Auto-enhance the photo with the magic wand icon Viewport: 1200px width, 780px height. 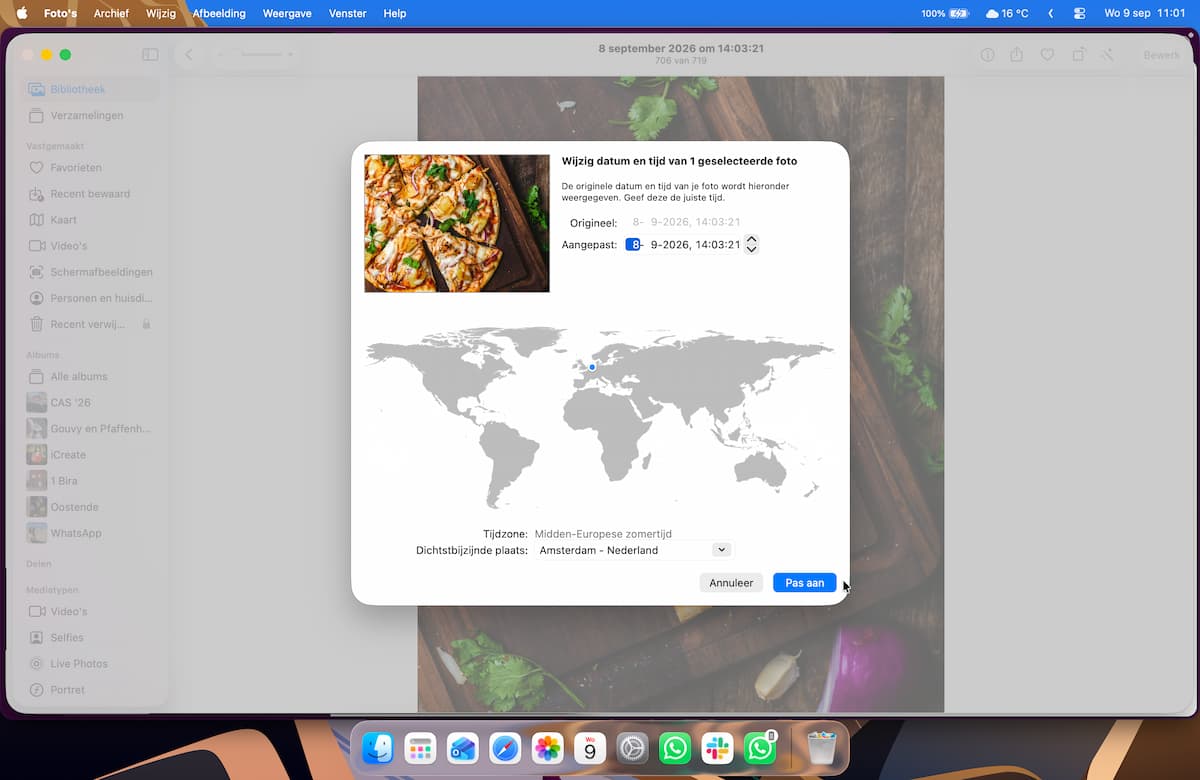click(1108, 55)
